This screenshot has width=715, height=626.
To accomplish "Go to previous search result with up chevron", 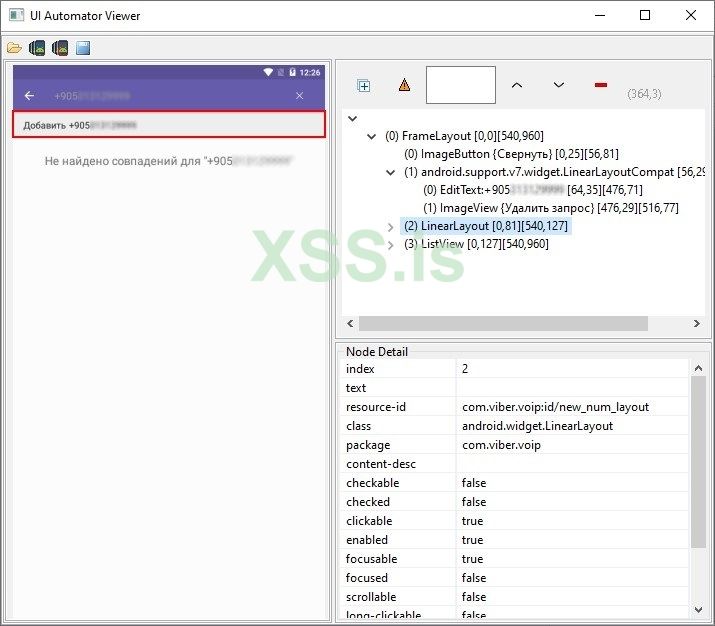I will pos(517,85).
